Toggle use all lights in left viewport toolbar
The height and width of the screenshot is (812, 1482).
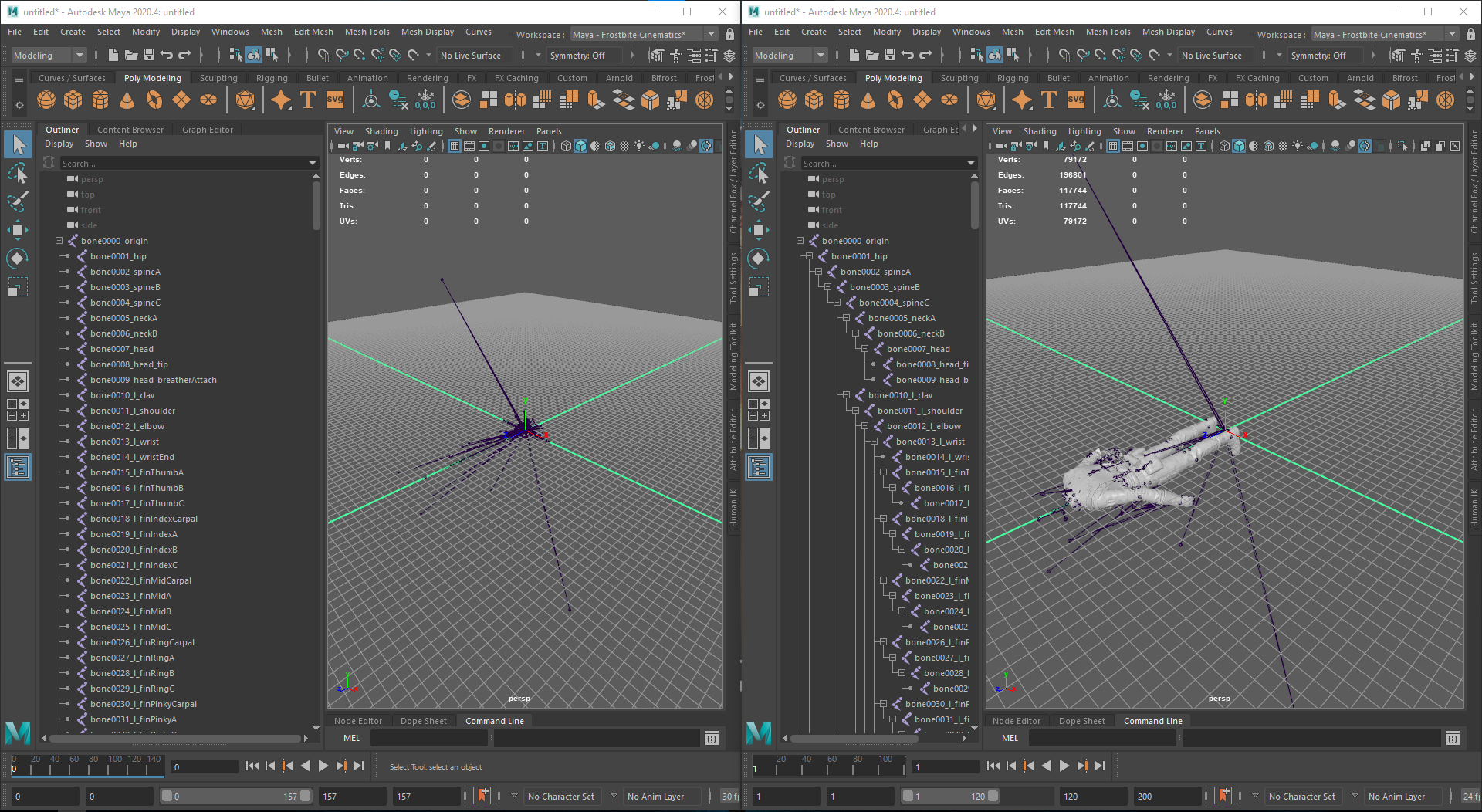639,146
